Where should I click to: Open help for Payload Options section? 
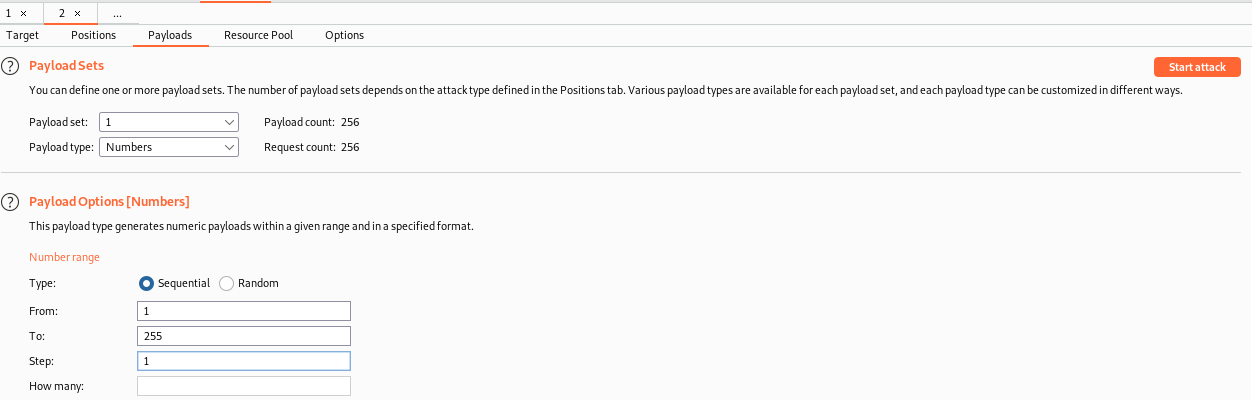(x=10, y=202)
